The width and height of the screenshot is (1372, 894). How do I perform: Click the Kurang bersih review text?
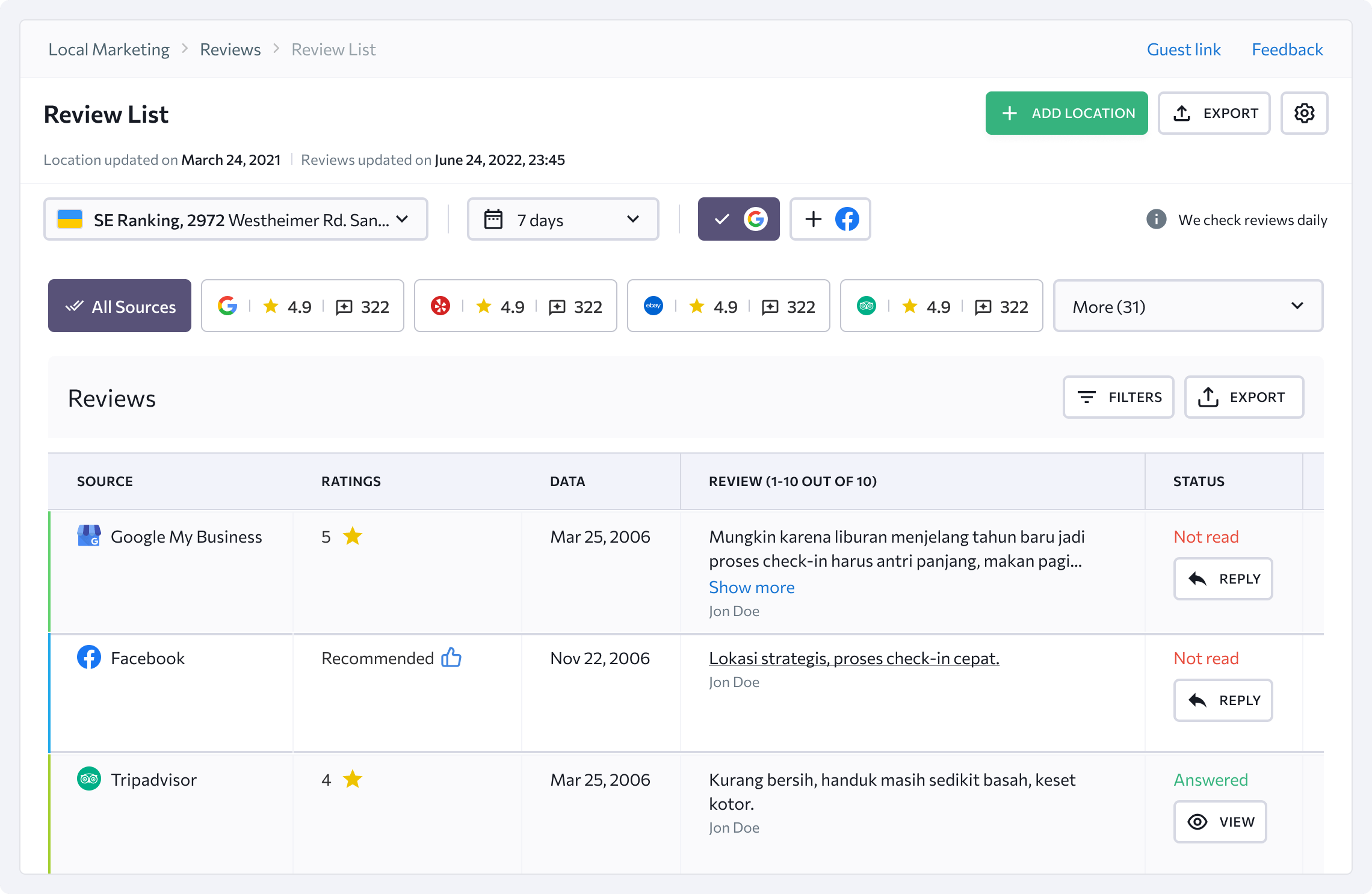point(892,792)
